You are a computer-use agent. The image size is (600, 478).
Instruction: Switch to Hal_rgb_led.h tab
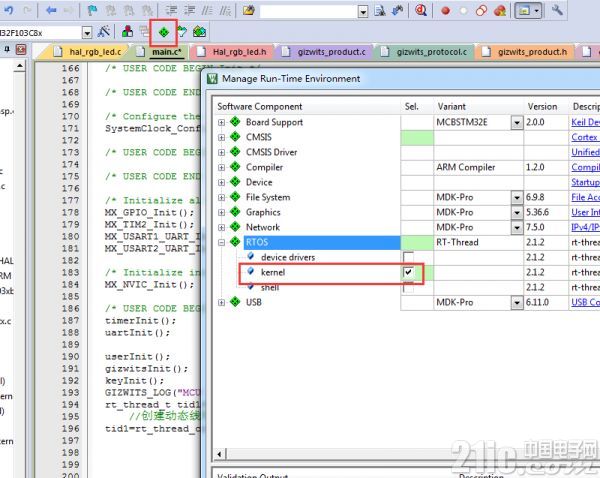(233, 51)
